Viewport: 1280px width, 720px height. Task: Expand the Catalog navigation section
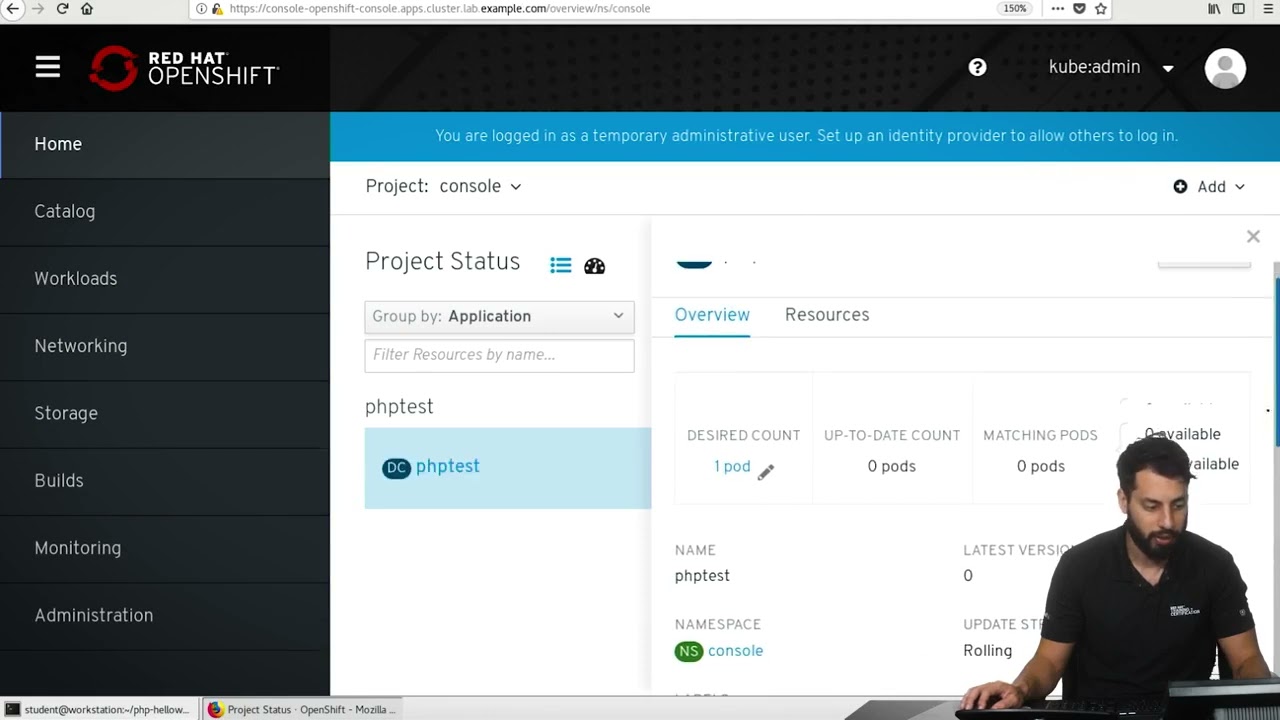pyautogui.click(x=165, y=211)
